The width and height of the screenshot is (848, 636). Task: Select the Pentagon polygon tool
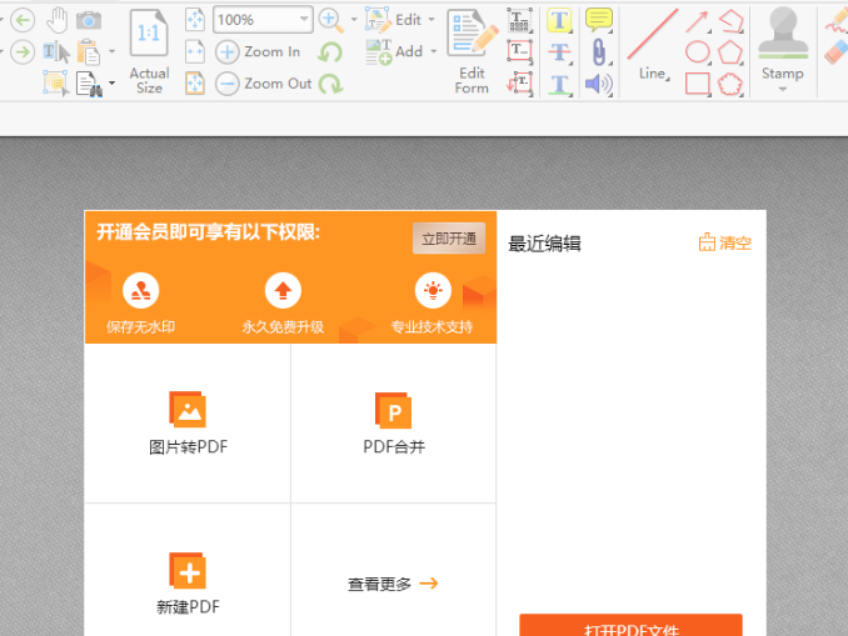(x=731, y=52)
